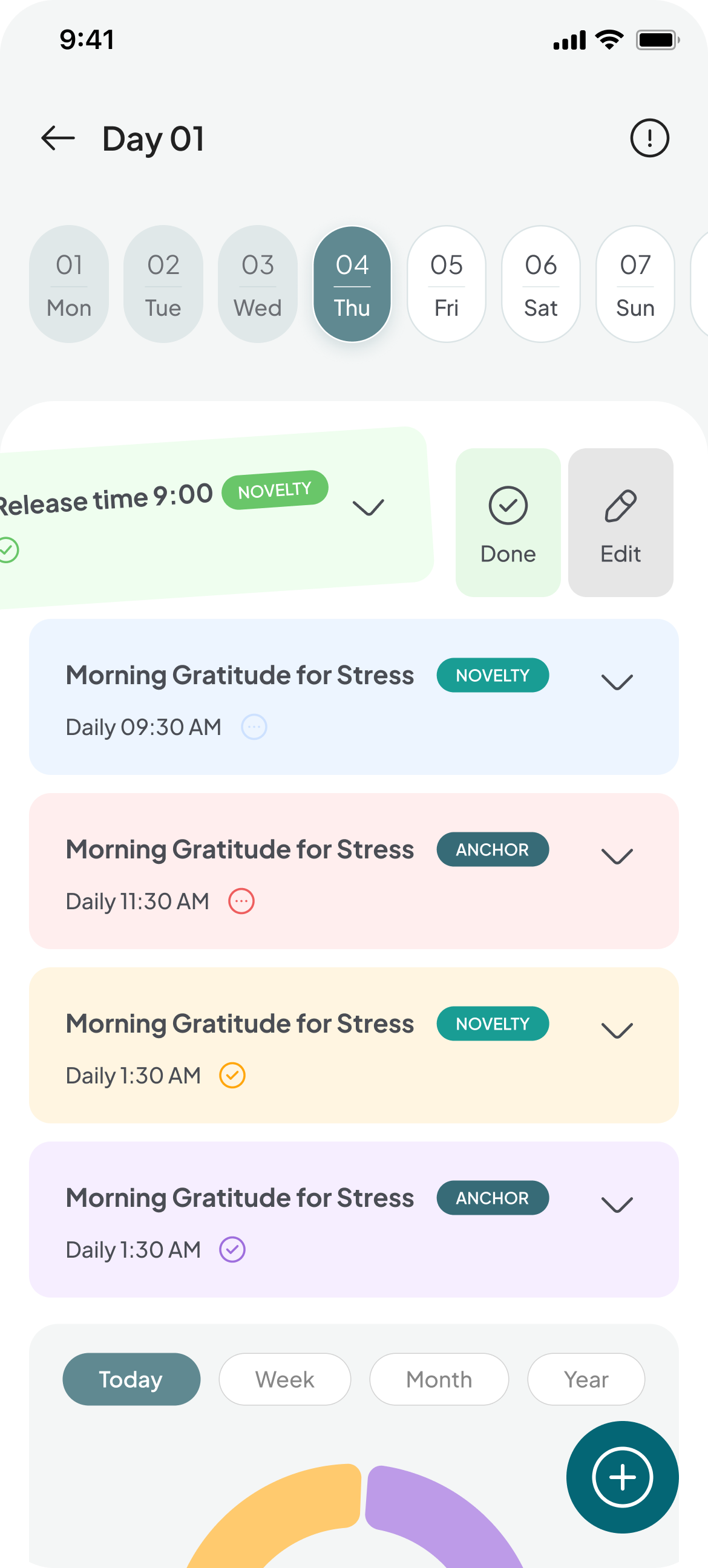708x1568 pixels.
Task: Open the info alert icon in top right
Action: tap(649, 138)
